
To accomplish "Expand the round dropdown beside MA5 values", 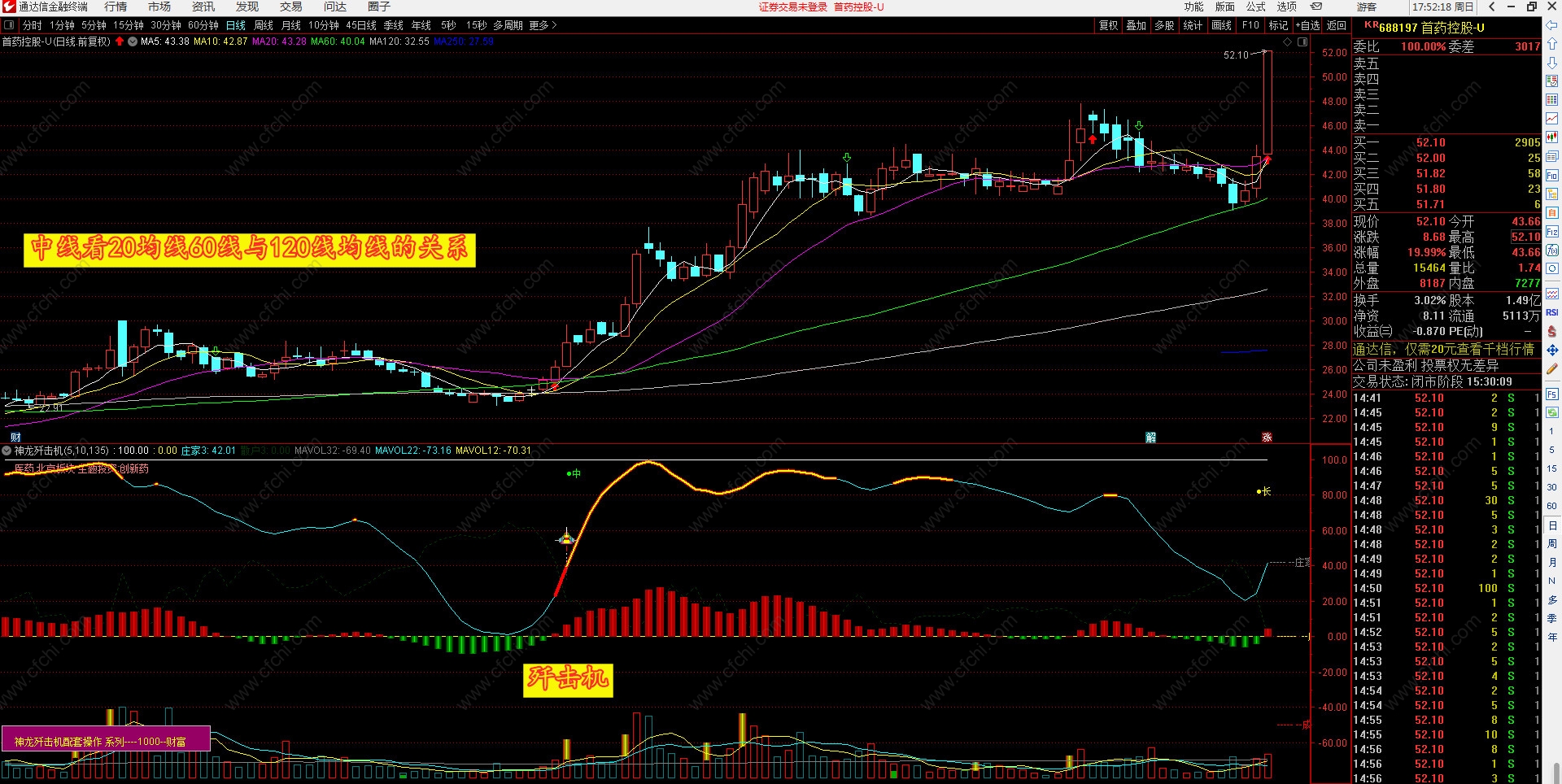I will 133,41.
